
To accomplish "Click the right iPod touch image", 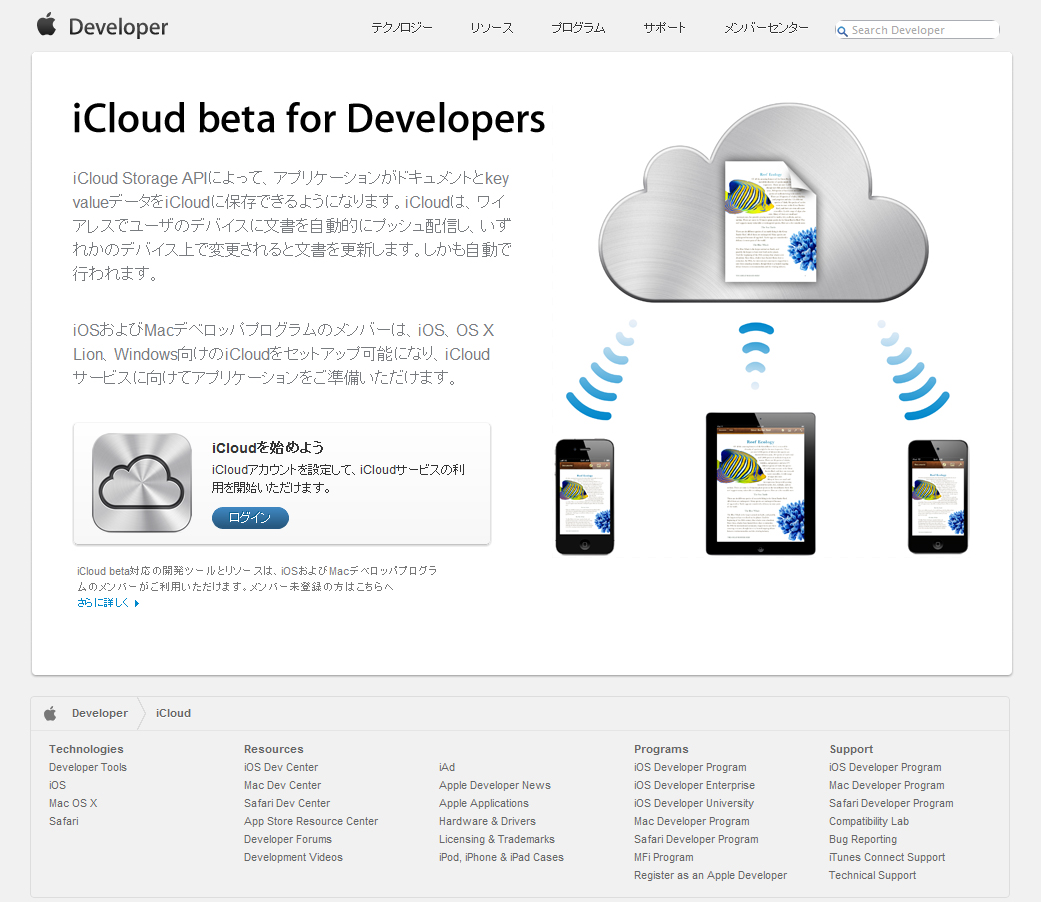I will tap(938, 496).
